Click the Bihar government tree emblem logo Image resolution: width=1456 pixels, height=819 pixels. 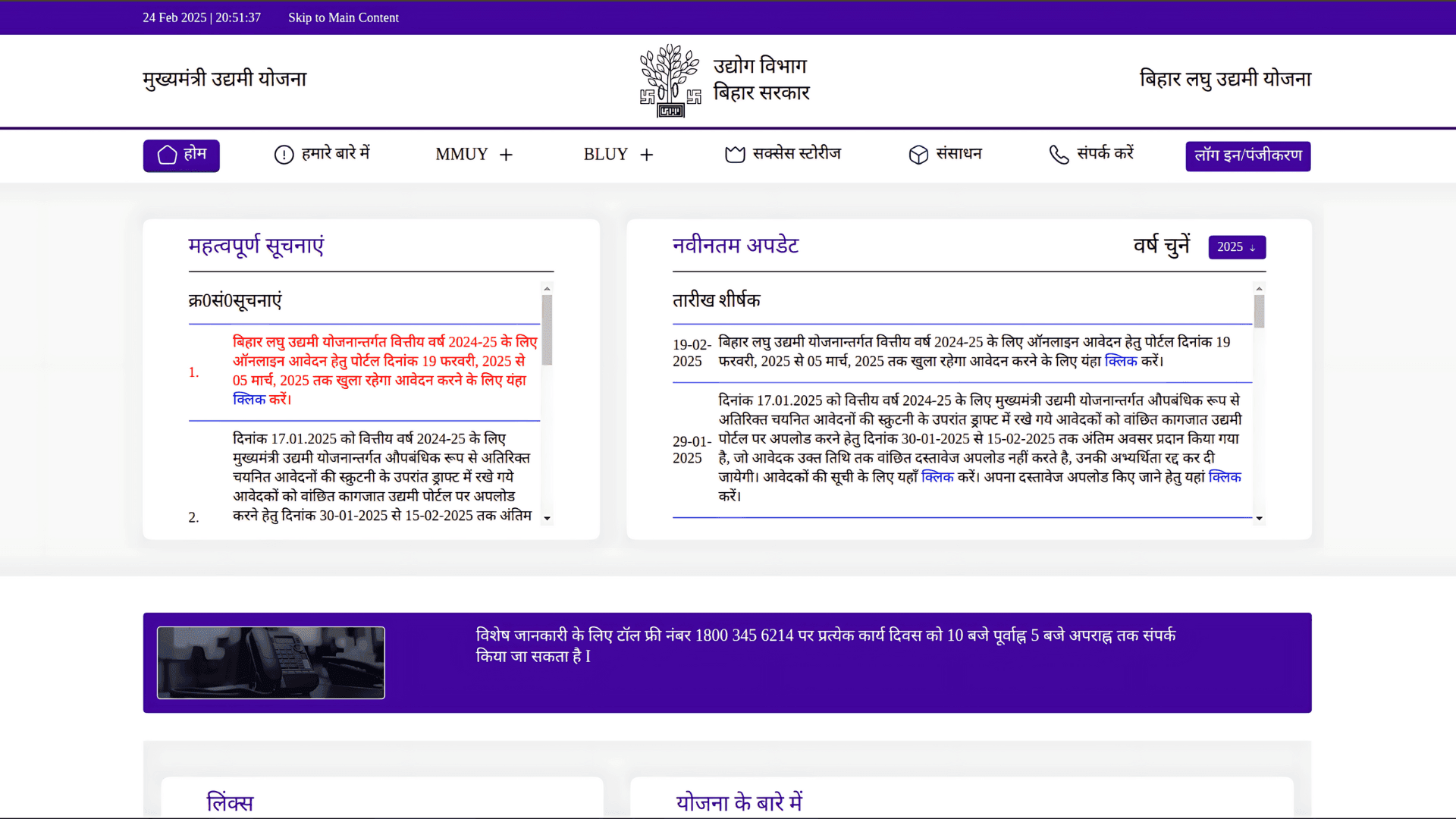670,80
